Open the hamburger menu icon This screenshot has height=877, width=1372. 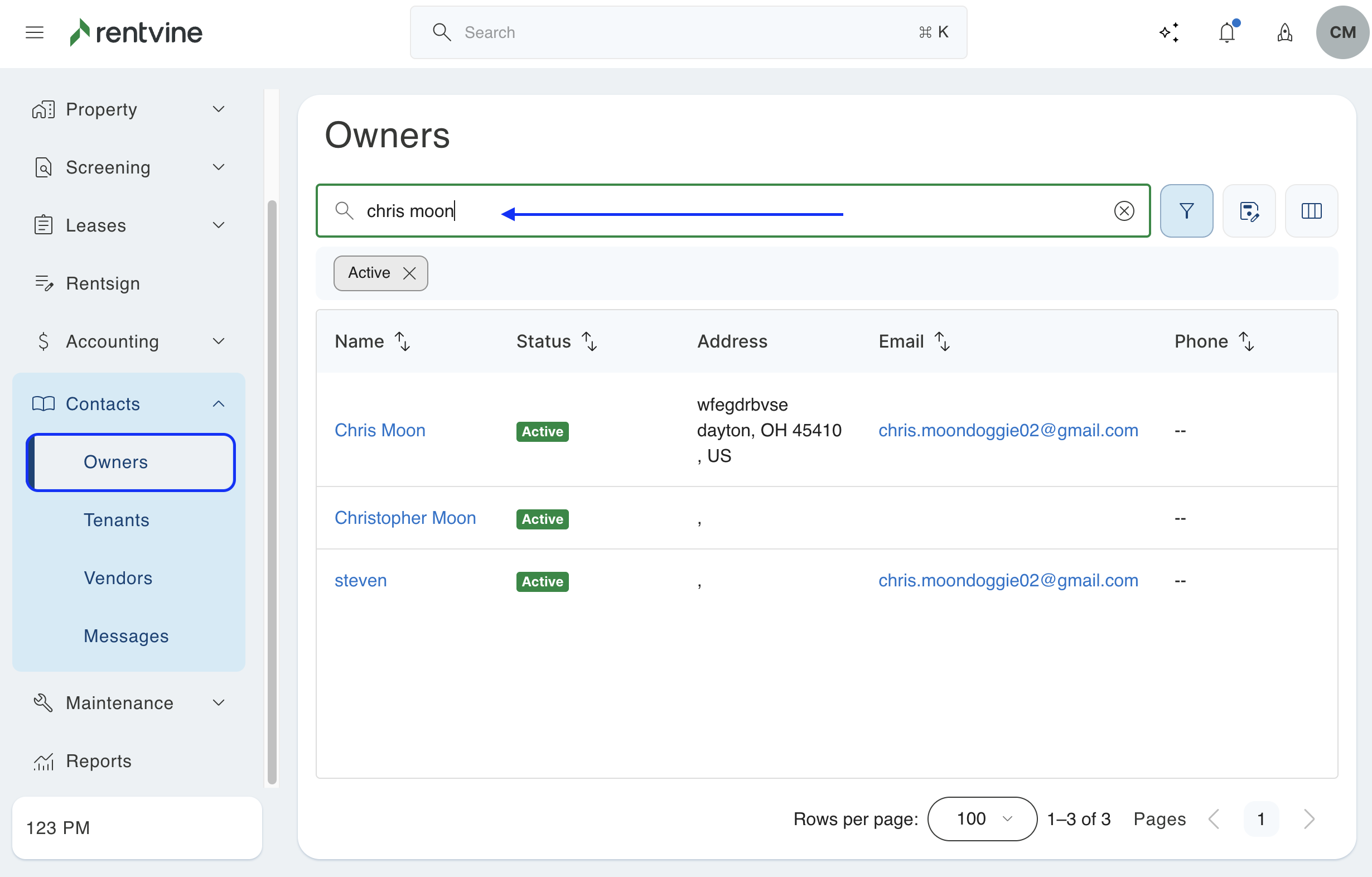tap(34, 32)
